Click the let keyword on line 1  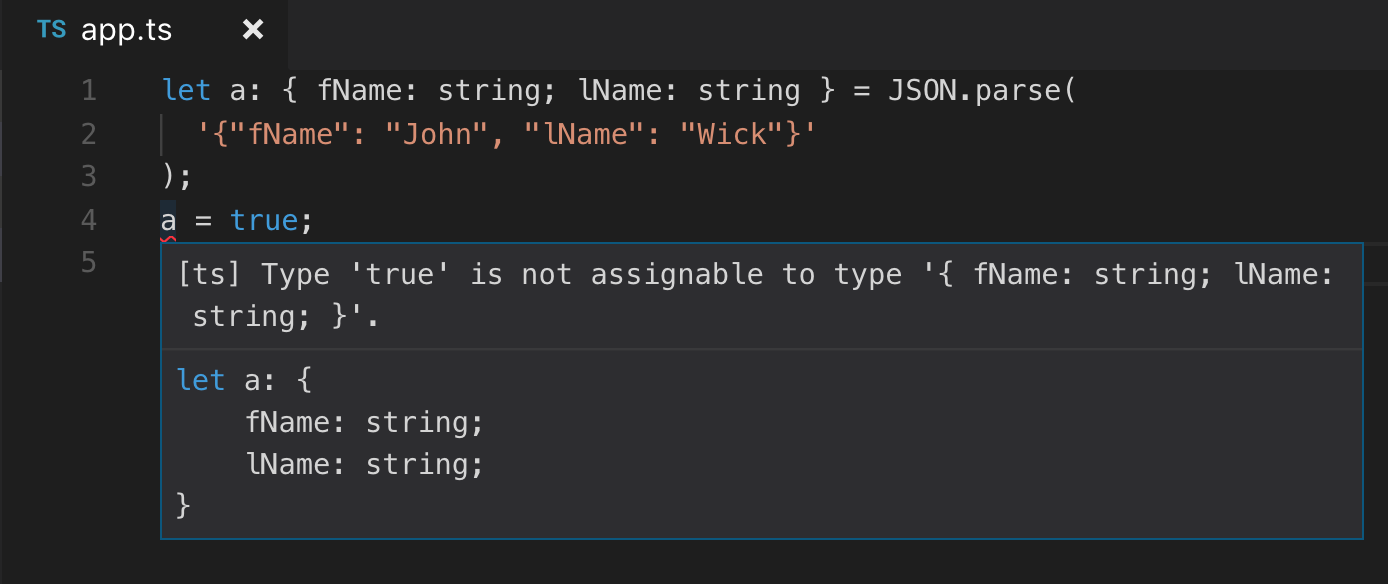[x=186, y=90]
